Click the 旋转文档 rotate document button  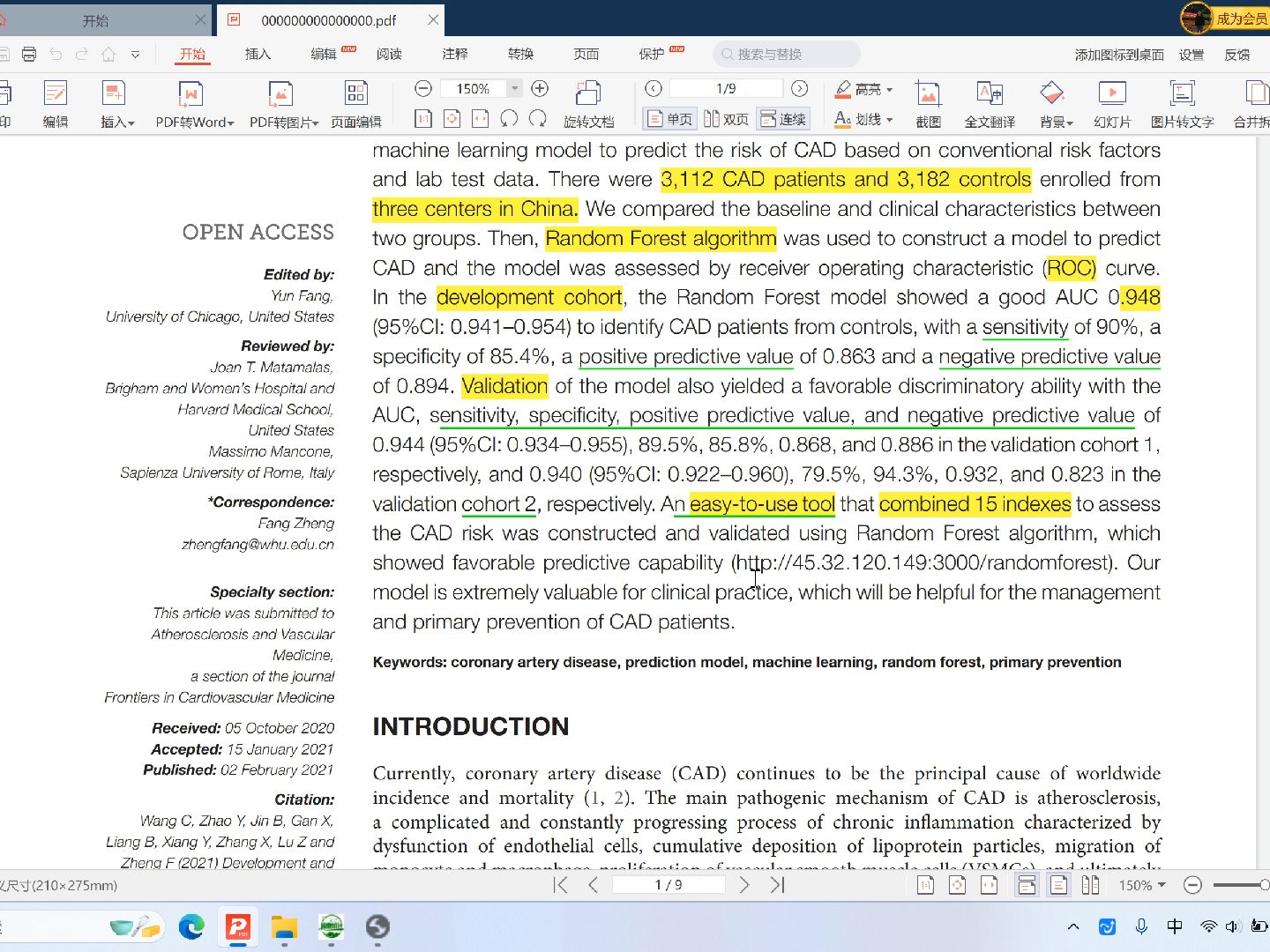pyautogui.click(x=588, y=103)
